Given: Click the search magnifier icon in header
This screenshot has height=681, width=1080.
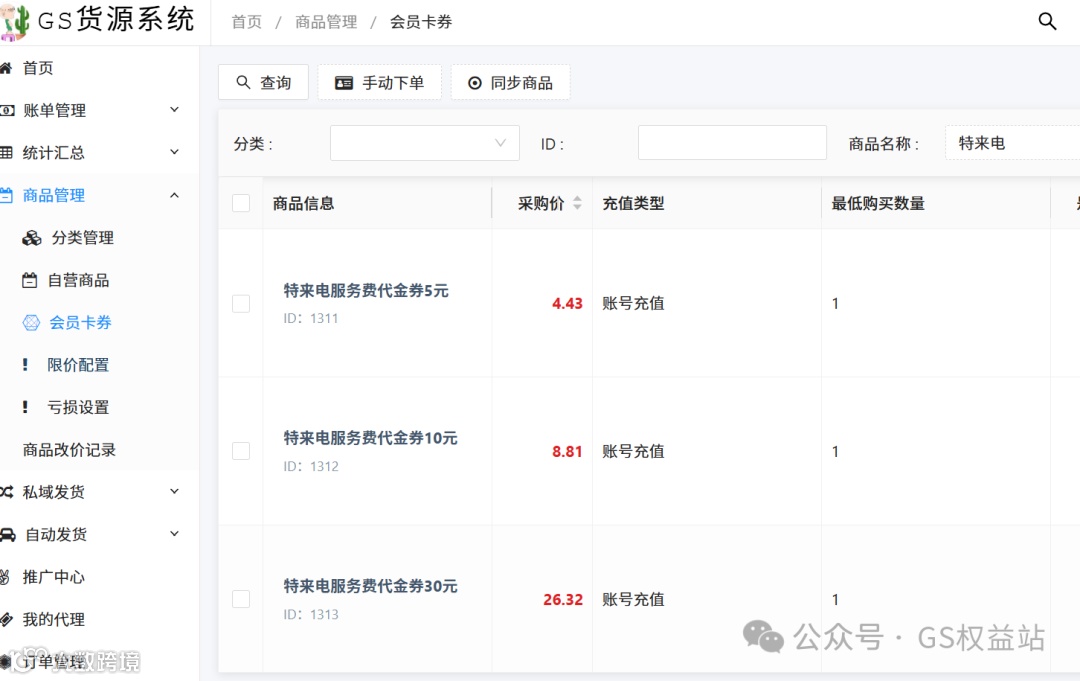Looking at the screenshot, I should click(x=1047, y=21).
